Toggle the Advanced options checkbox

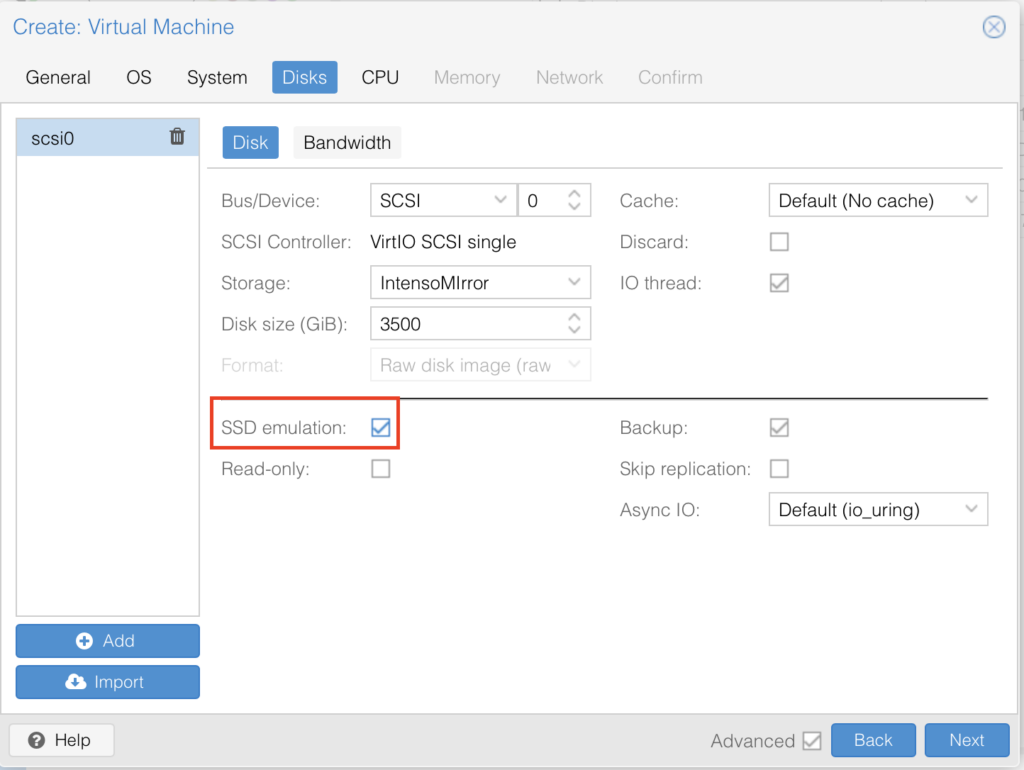[x=812, y=741]
